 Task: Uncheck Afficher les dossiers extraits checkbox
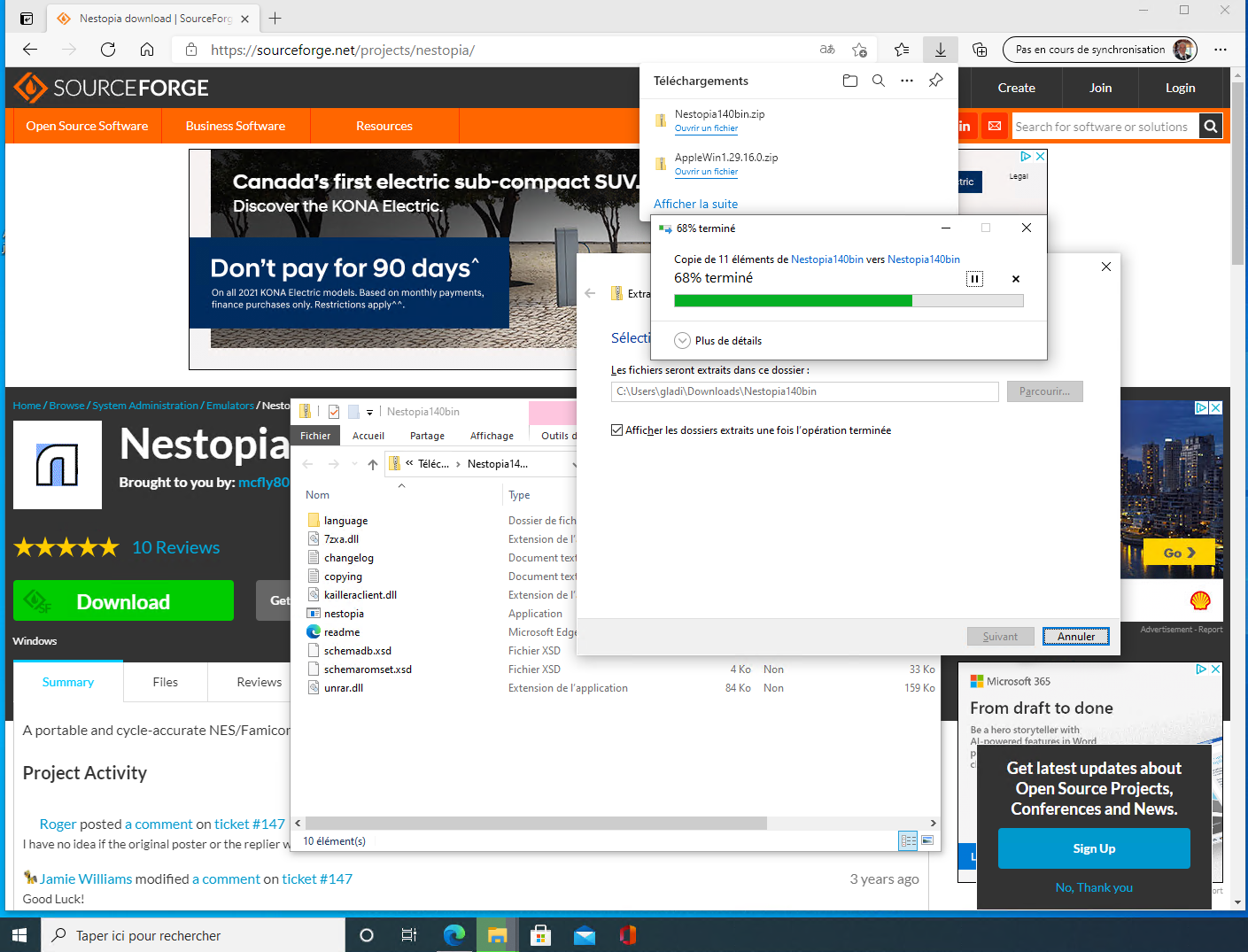pyautogui.click(x=617, y=430)
